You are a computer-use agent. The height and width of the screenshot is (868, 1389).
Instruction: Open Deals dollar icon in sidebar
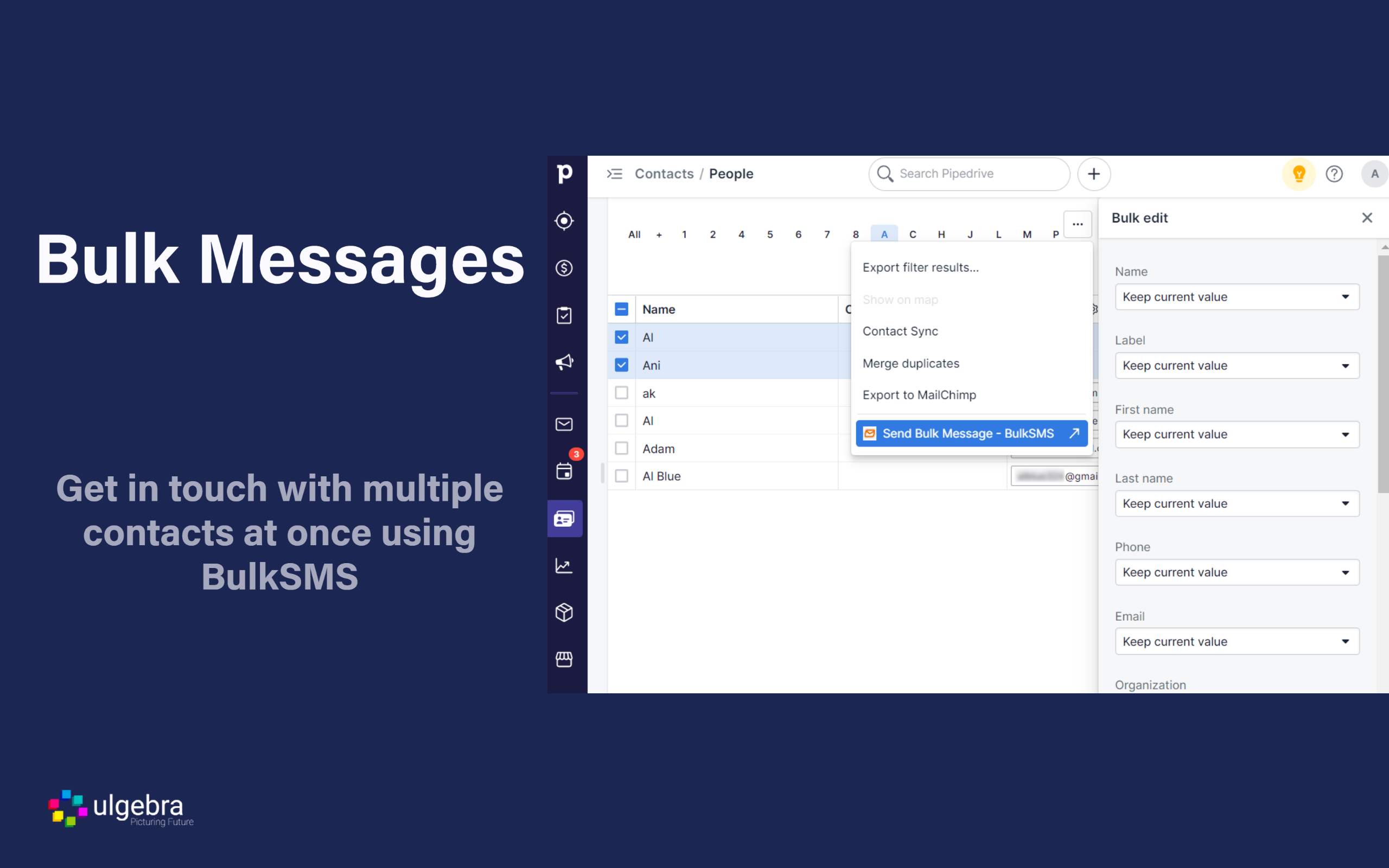(x=564, y=268)
